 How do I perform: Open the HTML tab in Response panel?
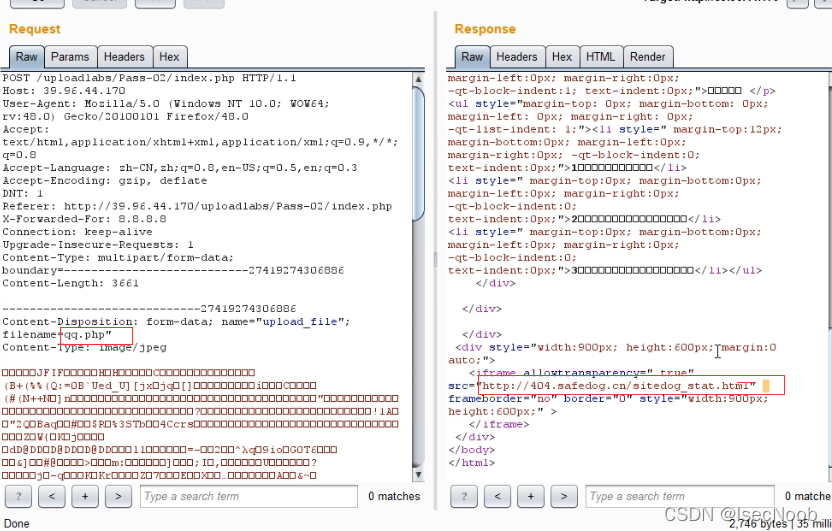pos(600,57)
